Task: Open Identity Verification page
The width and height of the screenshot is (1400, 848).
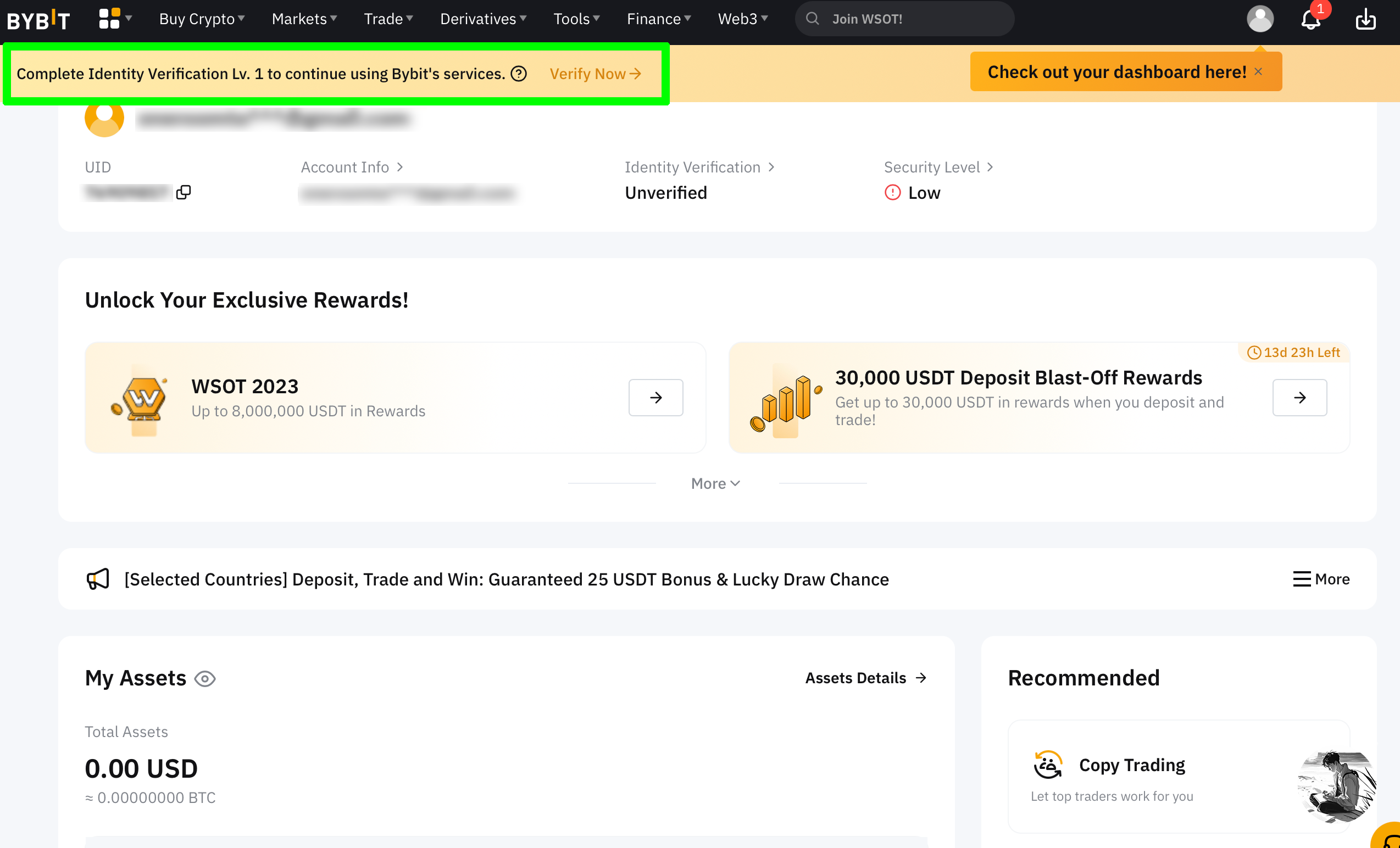Action: (699, 167)
